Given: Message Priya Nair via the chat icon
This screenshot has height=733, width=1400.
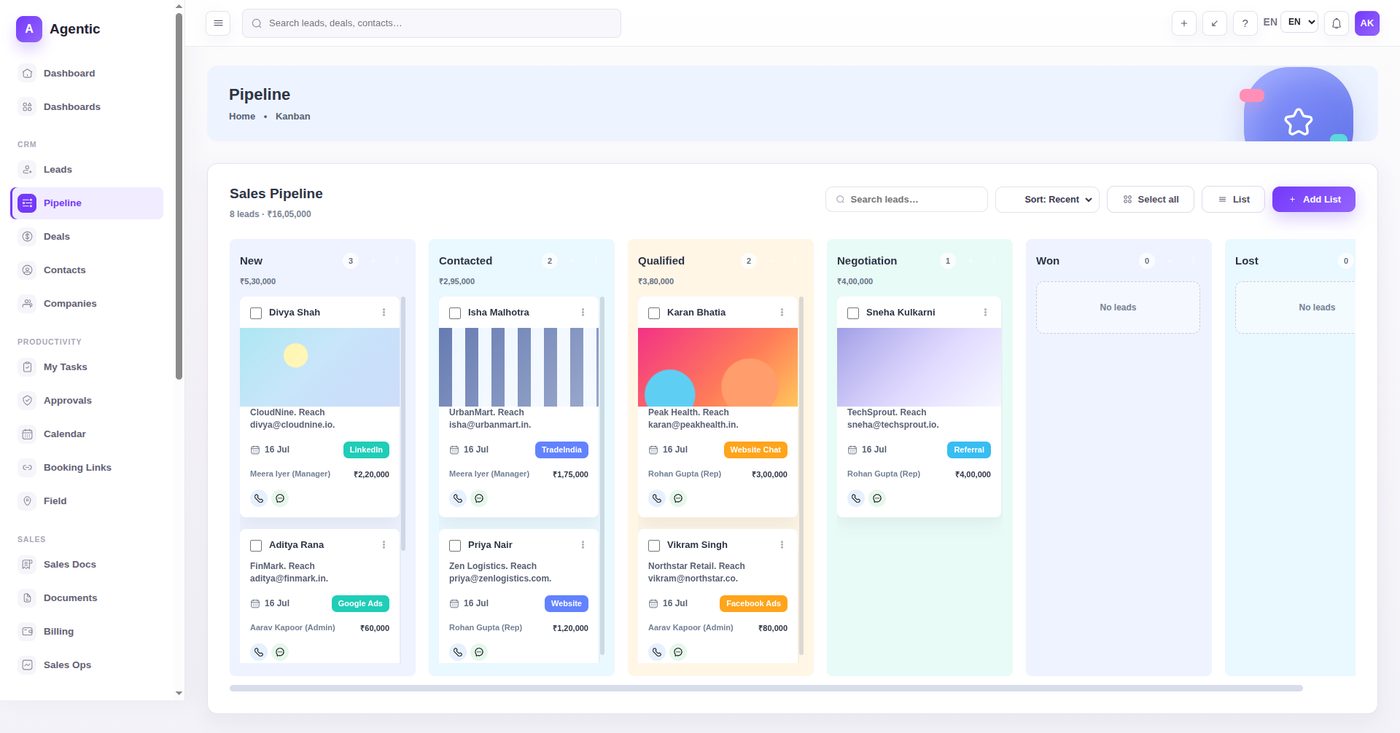Looking at the screenshot, I should 479,652.
